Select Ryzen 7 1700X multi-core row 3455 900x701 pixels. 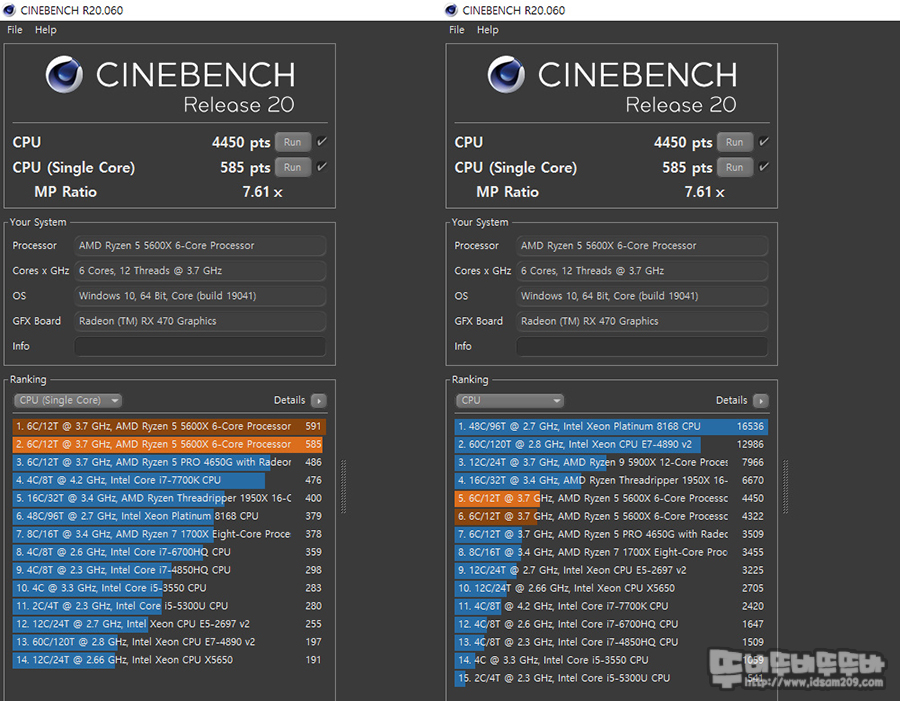(x=611, y=552)
